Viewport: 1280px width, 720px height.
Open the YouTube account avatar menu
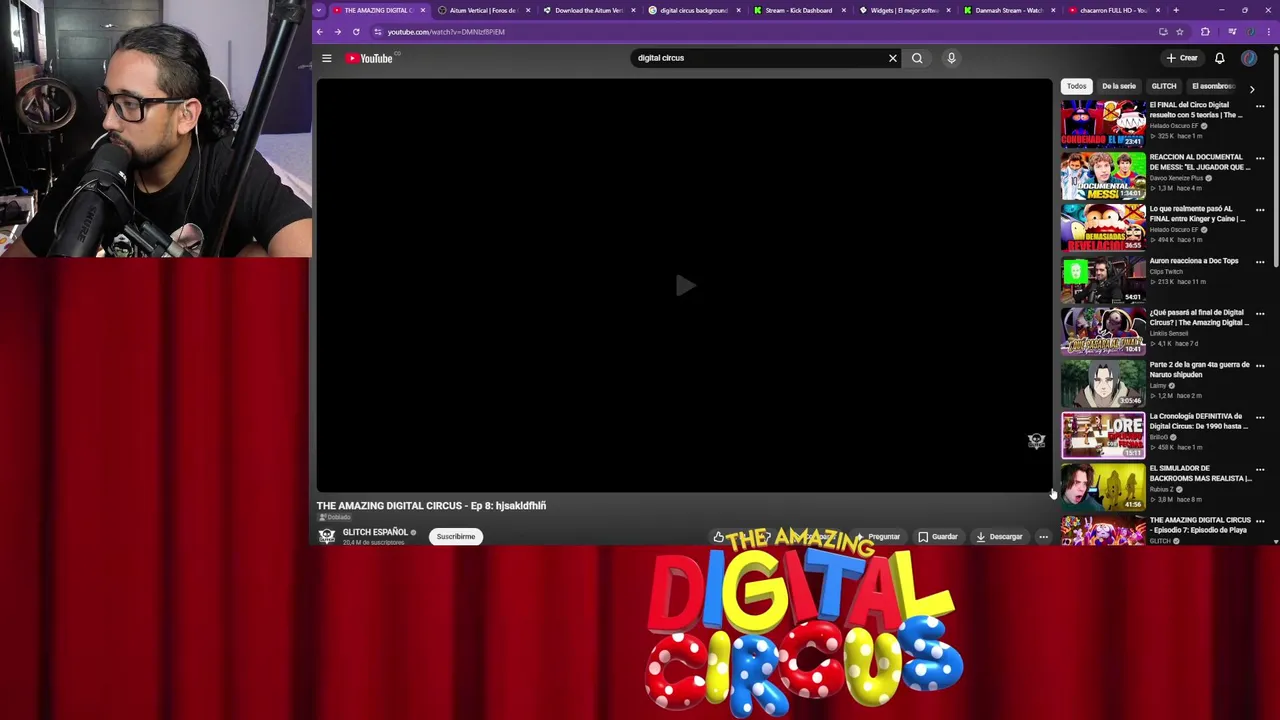tap(1249, 58)
